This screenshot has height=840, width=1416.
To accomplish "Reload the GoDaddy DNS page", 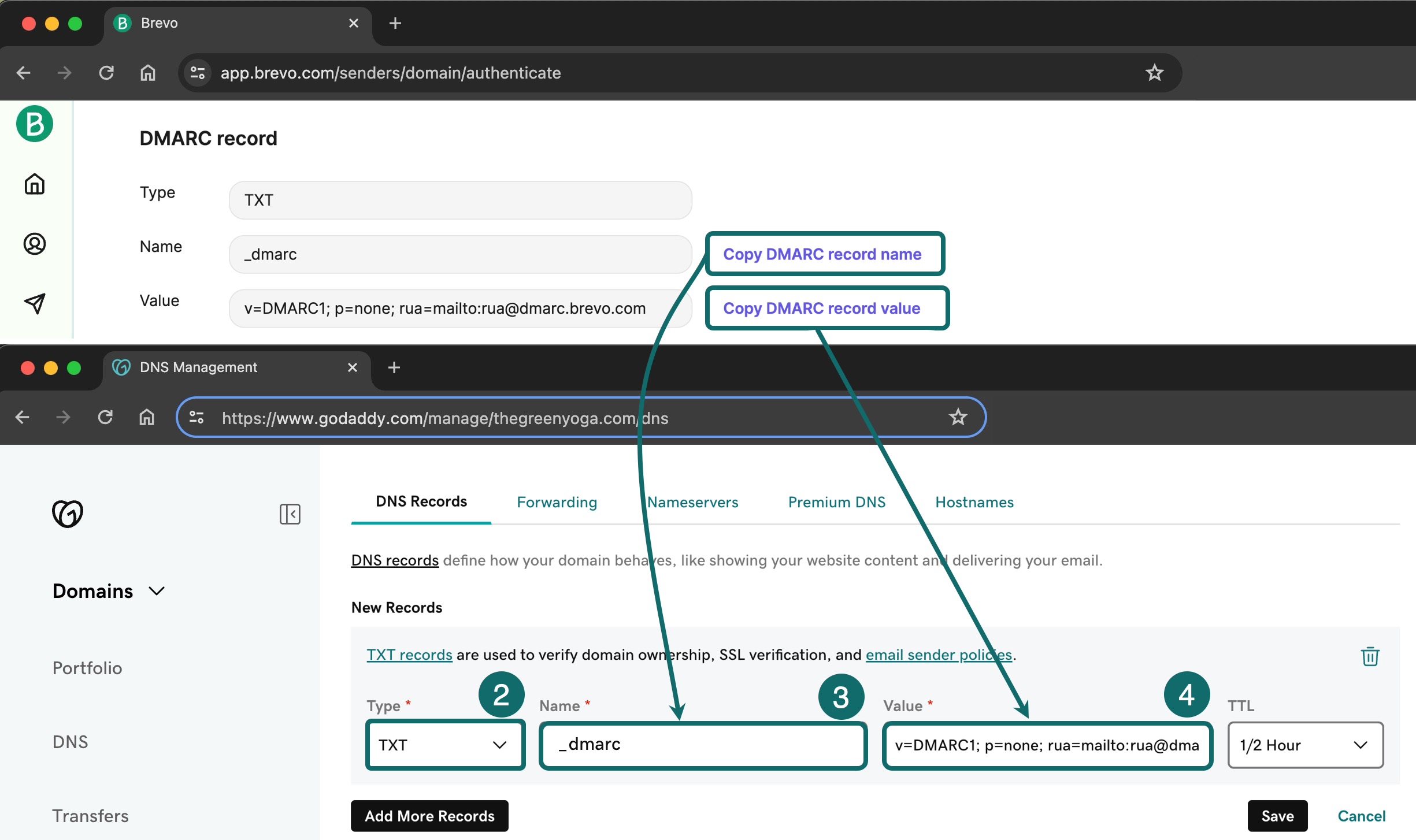I will point(105,417).
